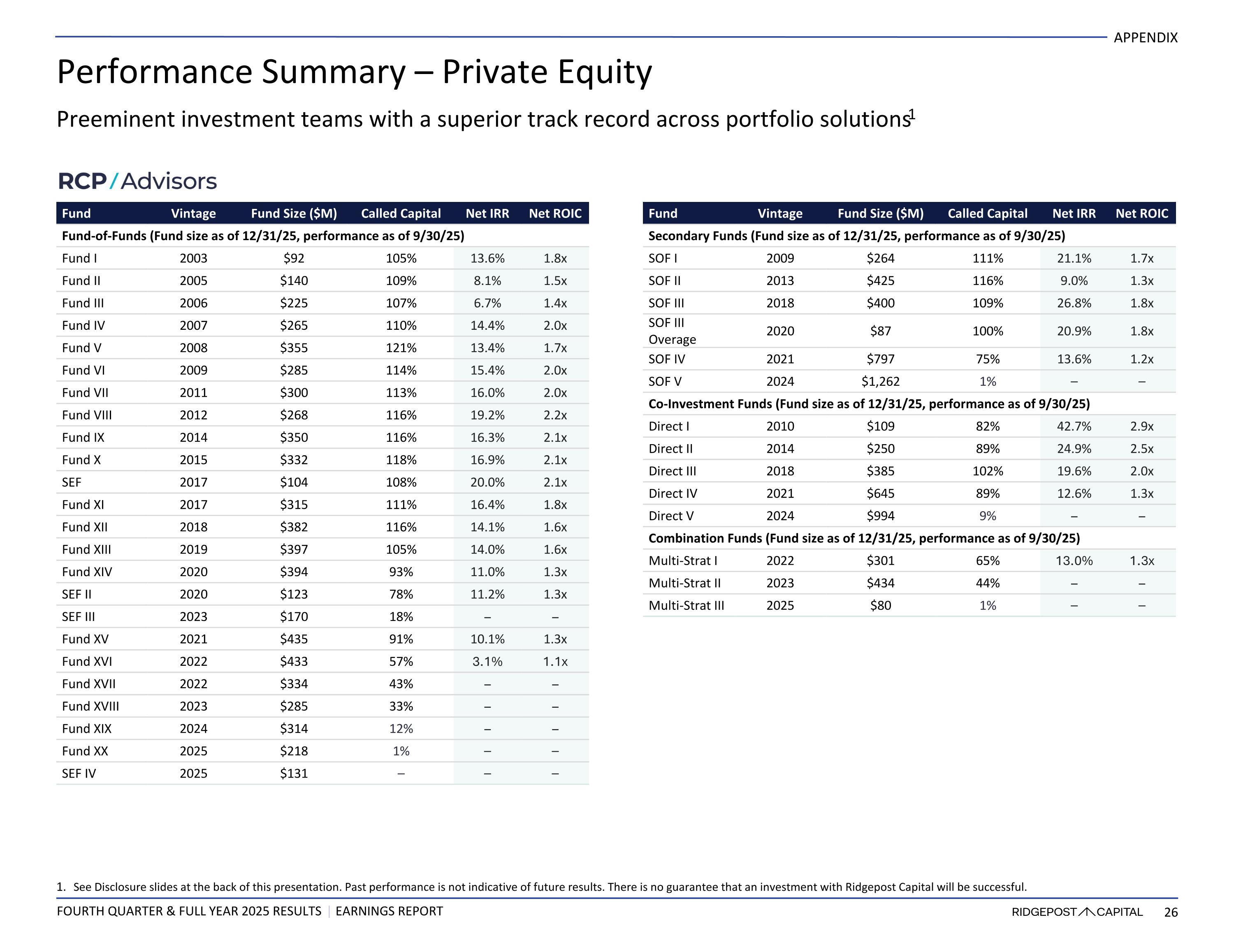Viewport: 1234px width, 952px height.
Task: Click the SEF IV fund size $131
Action: point(294,774)
